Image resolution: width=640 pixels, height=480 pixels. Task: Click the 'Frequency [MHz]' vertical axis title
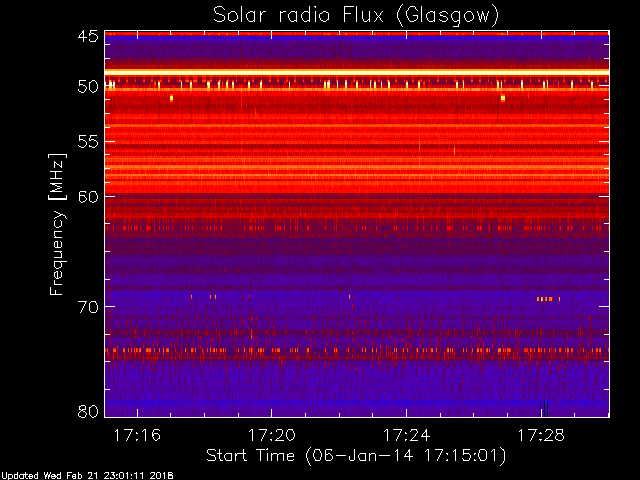pos(57,224)
